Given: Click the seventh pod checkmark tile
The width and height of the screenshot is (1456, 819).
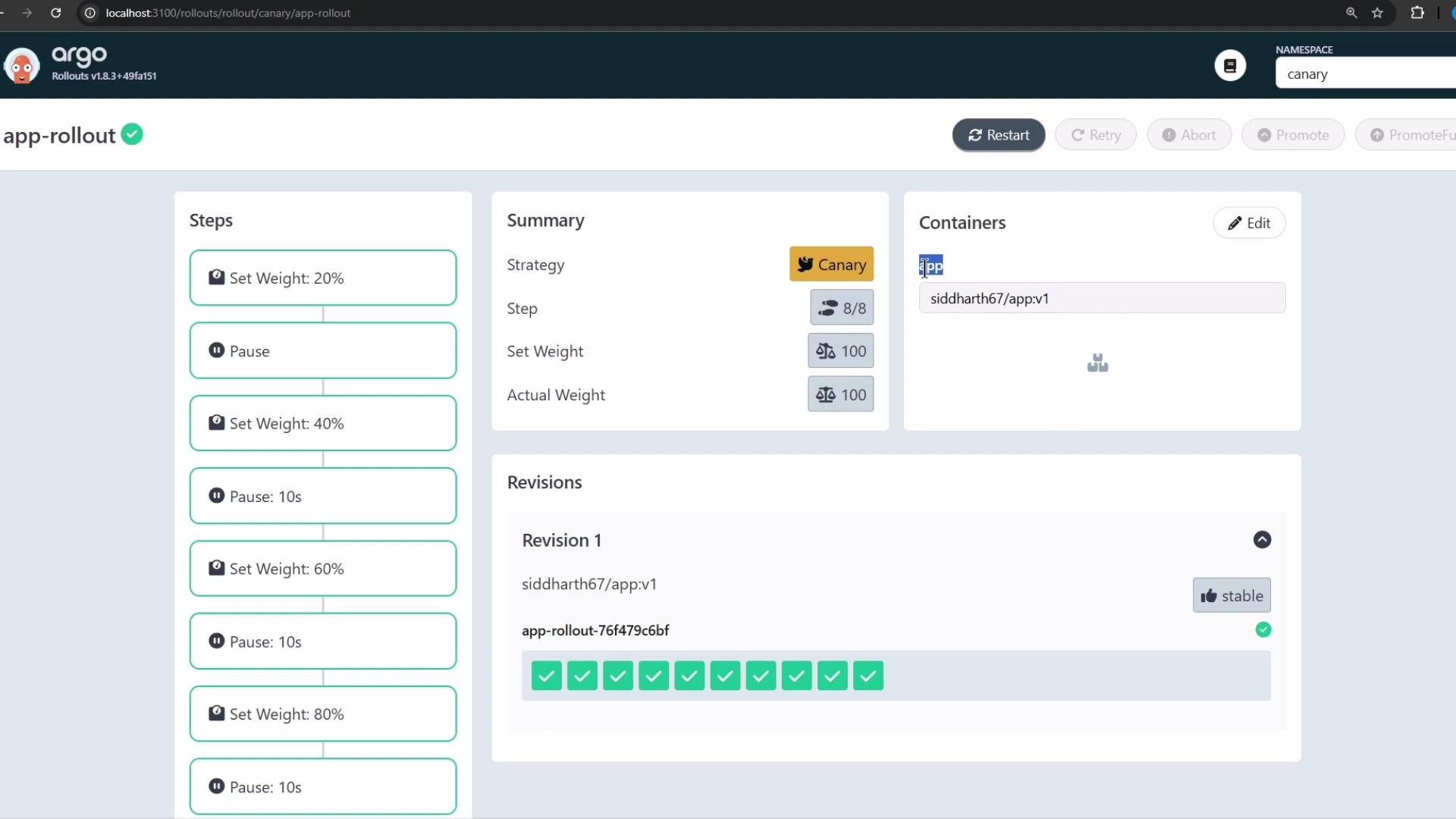Looking at the screenshot, I should (761, 676).
